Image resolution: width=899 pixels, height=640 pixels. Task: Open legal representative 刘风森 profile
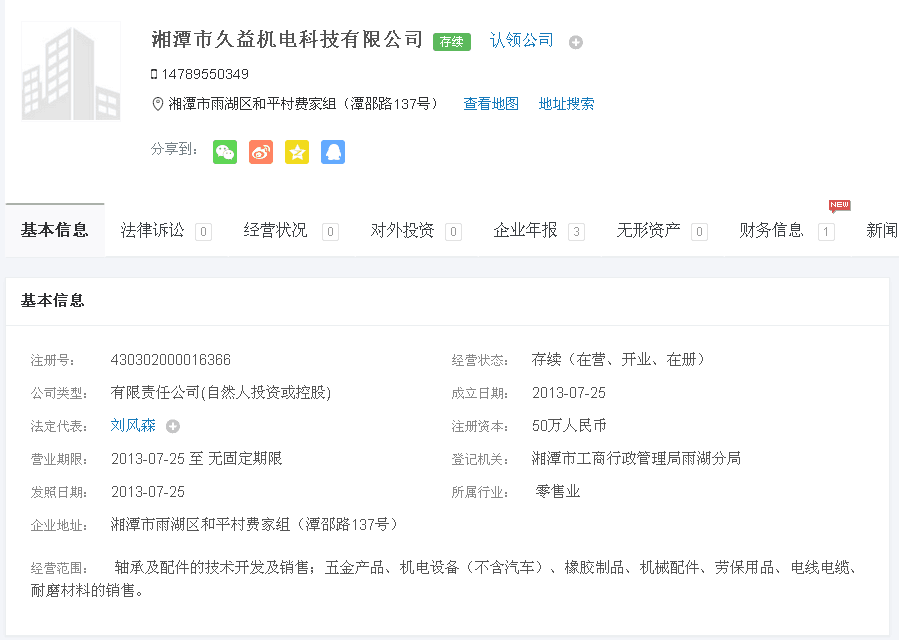tap(133, 425)
